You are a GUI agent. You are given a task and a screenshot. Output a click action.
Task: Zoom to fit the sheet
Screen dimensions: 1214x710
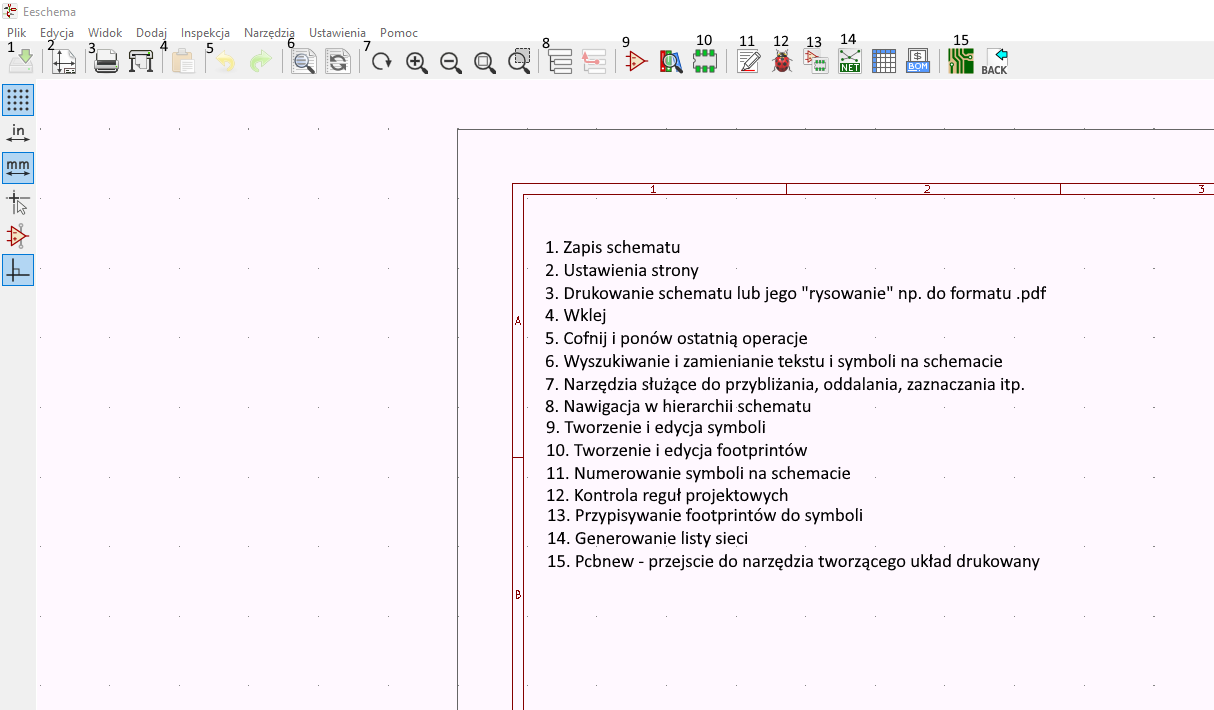485,62
